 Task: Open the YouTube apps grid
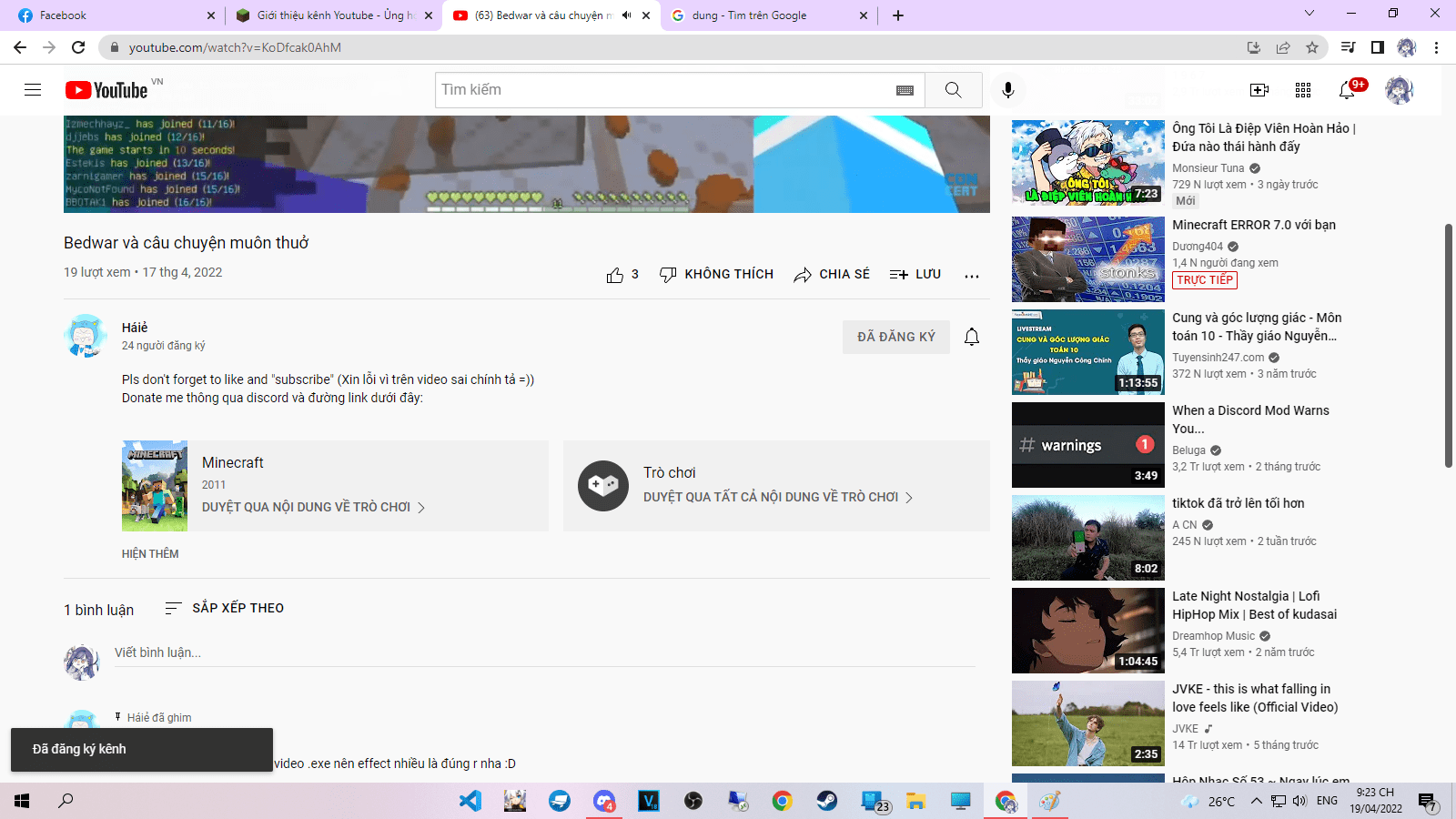pyautogui.click(x=1303, y=90)
